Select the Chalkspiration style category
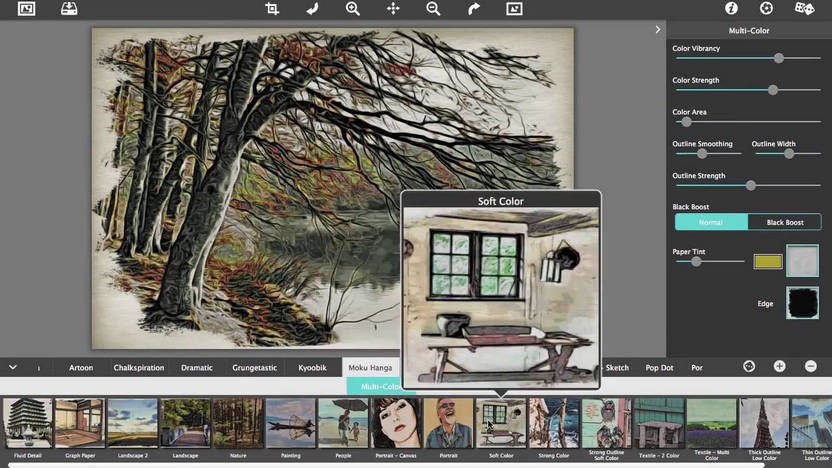The width and height of the screenshot is (832, 468). [139, 368]
